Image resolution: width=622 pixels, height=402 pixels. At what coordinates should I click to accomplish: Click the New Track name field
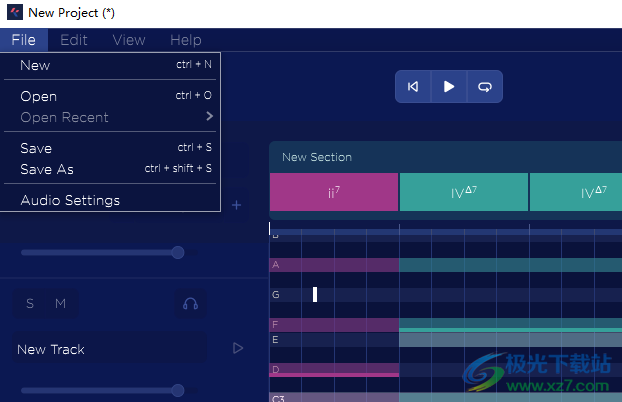(x=110, y=349)
